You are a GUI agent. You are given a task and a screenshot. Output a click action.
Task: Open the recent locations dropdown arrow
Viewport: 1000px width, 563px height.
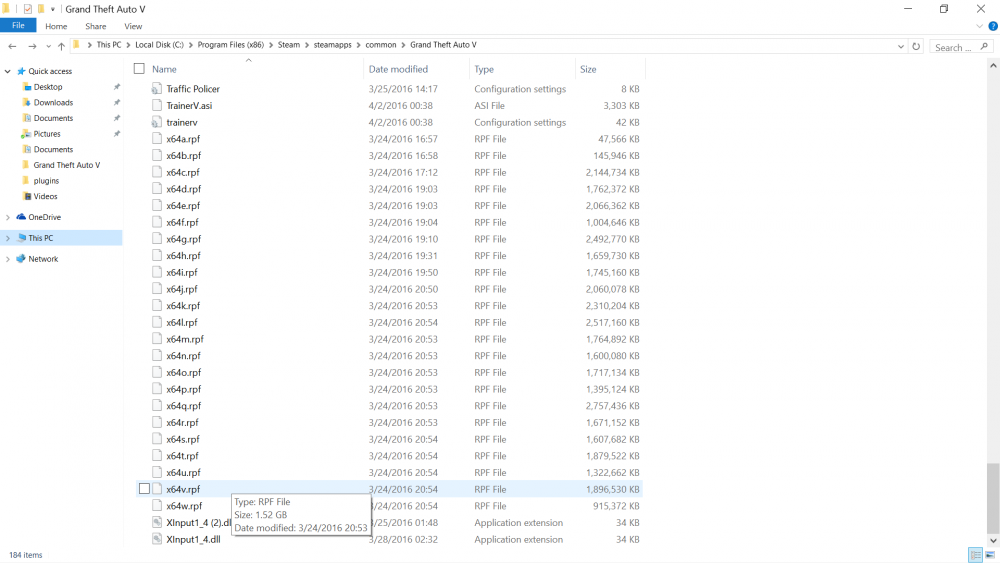48,47
